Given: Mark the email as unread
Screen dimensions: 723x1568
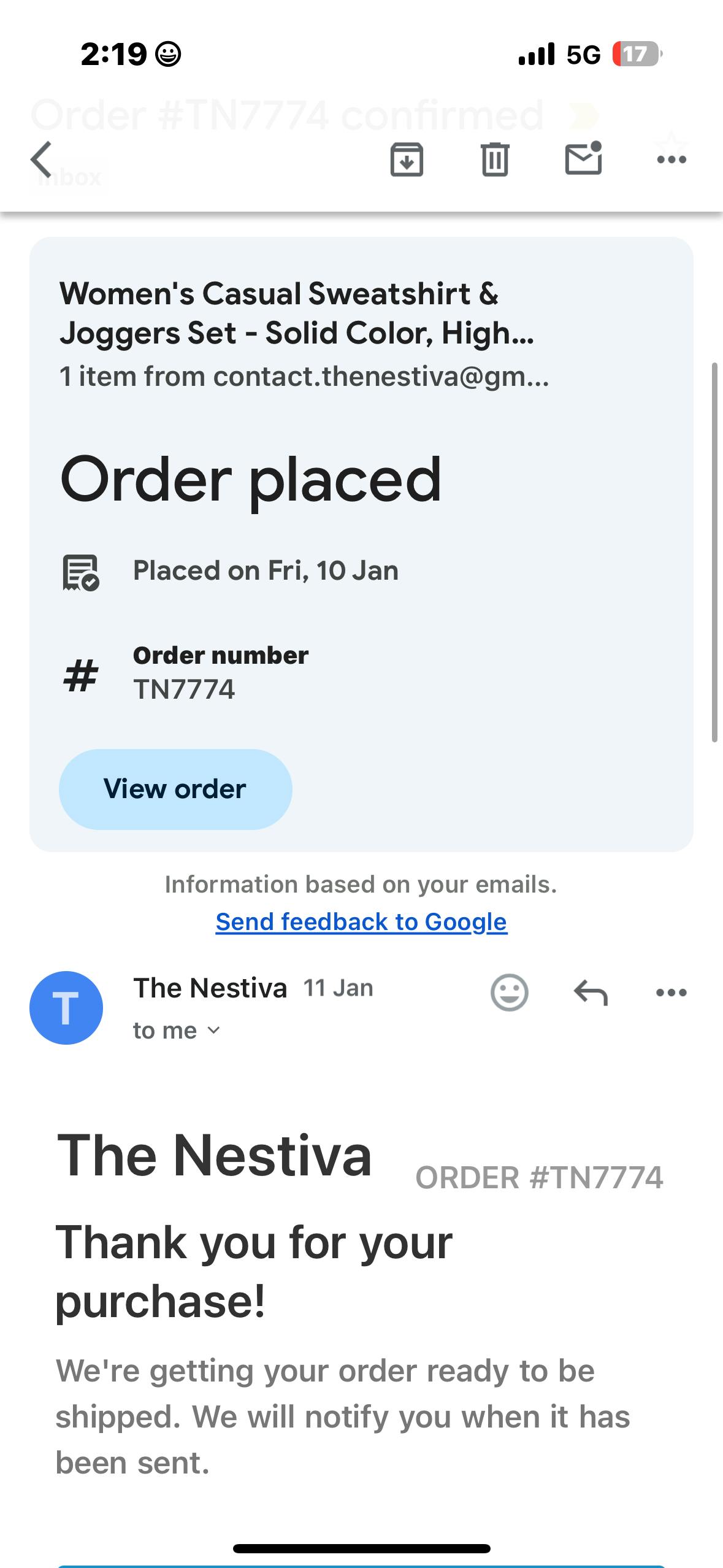Looking at the screenshot, I should point(583,158).
